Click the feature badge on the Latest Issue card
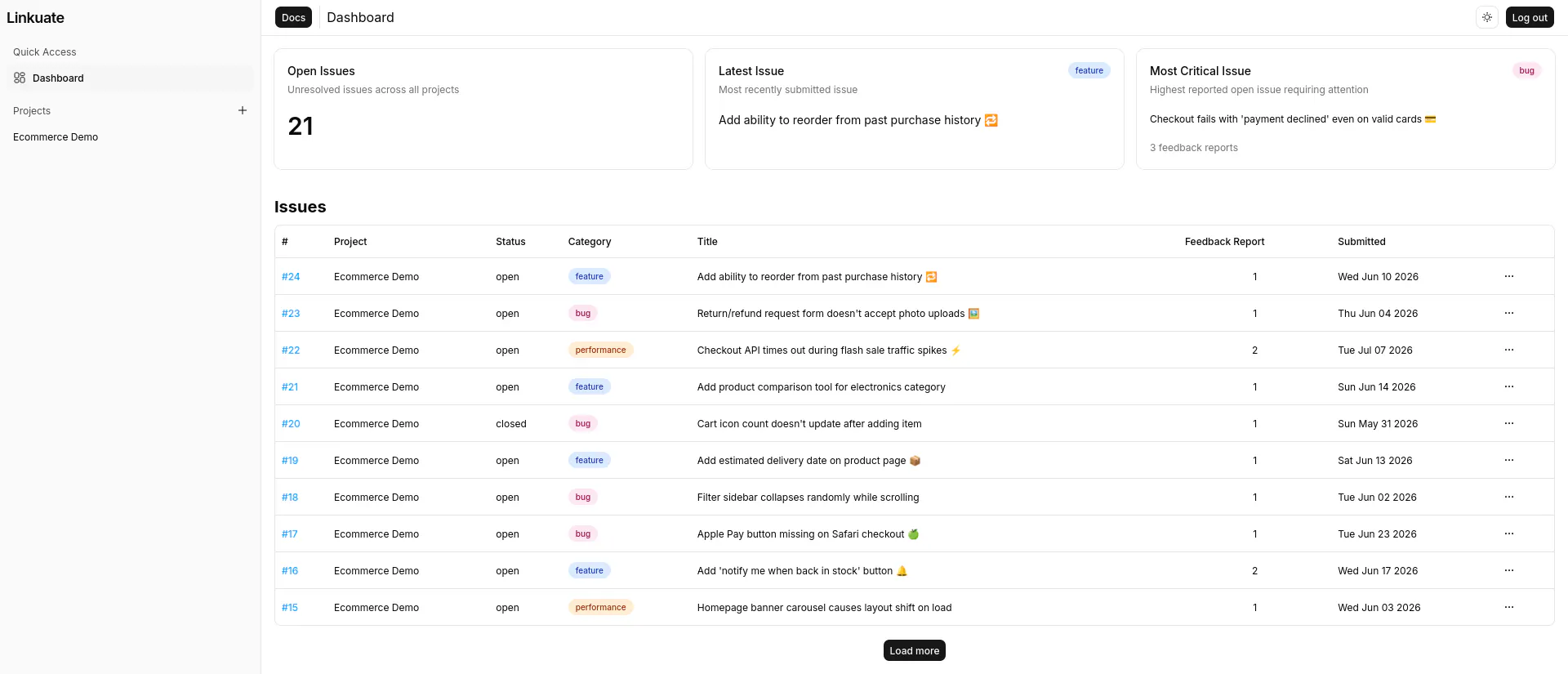The width and height of the screenshot is (1568, 674). (x=1089, y=70)
